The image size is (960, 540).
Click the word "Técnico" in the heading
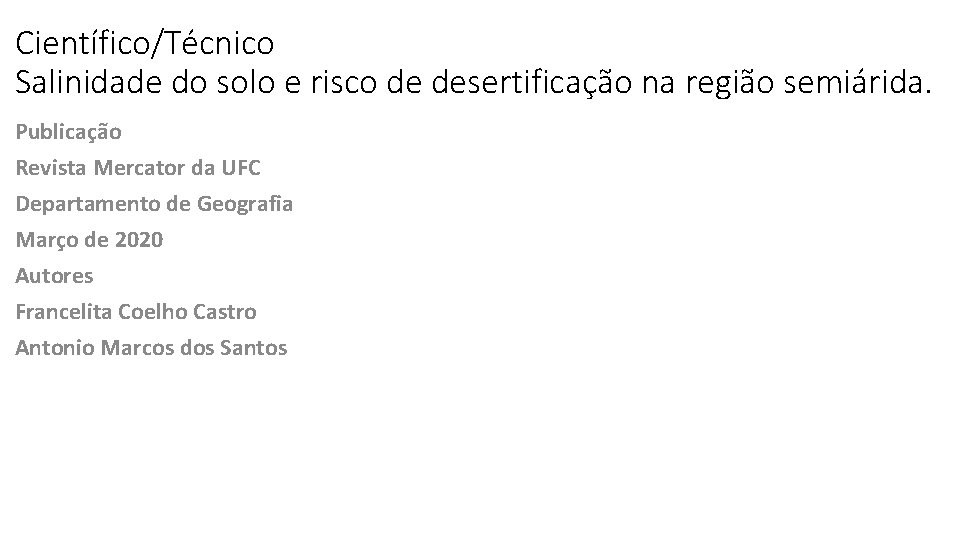(x=219, y=43)
